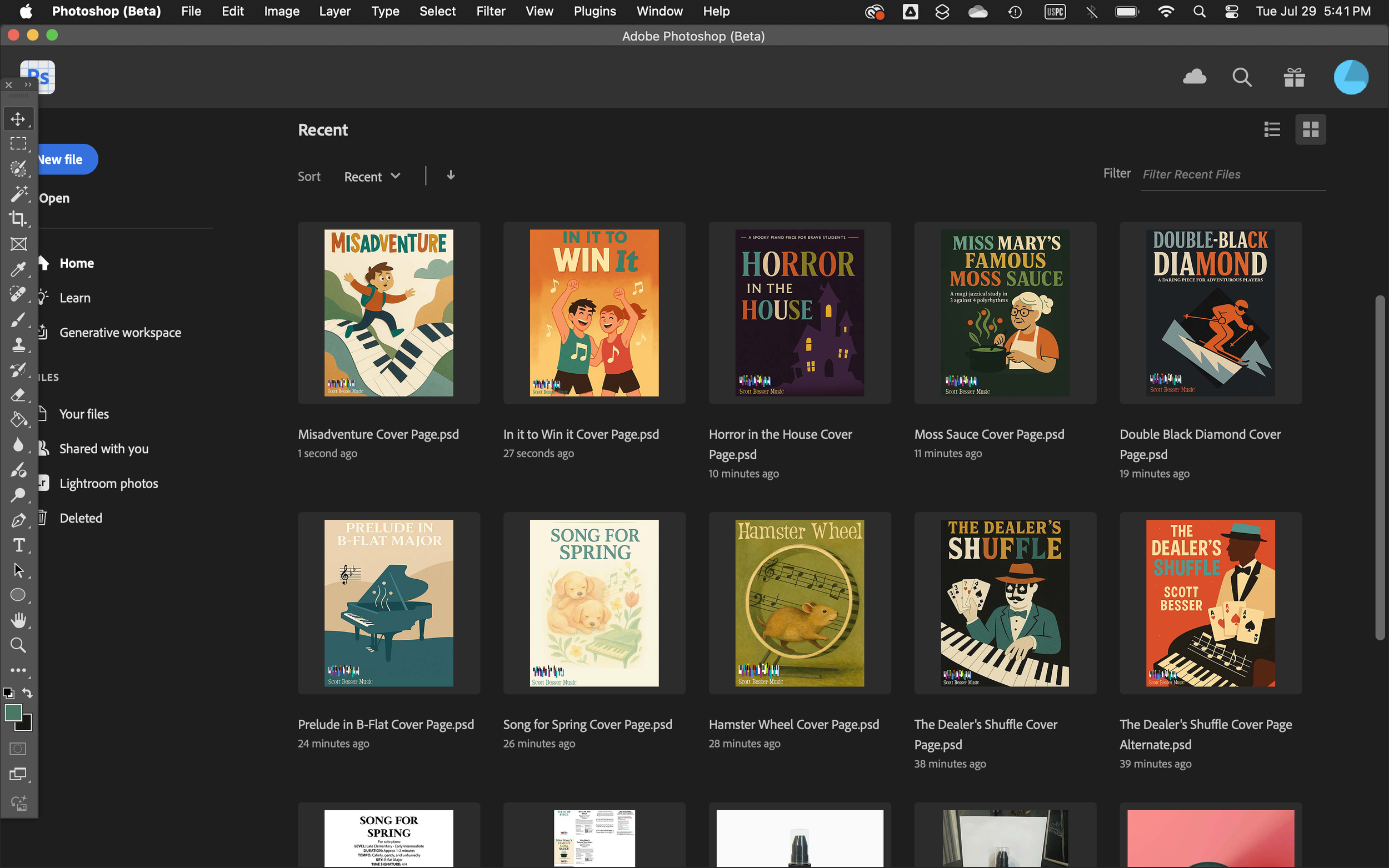Open the cloud sync status icon
The height and width of the screenshot is (868, 1389).
pos(1195,77)
